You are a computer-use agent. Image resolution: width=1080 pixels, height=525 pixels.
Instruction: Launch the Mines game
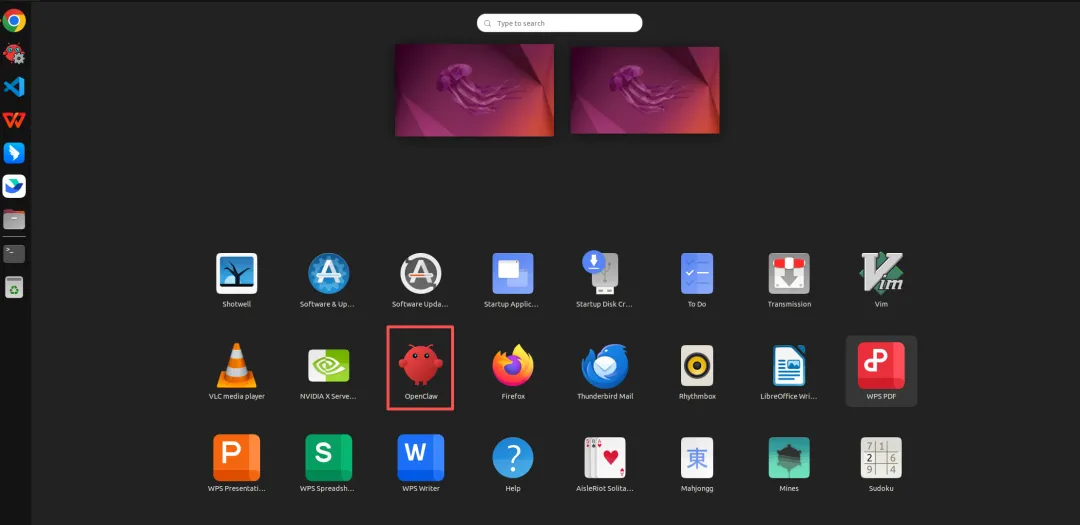(789, 457)
